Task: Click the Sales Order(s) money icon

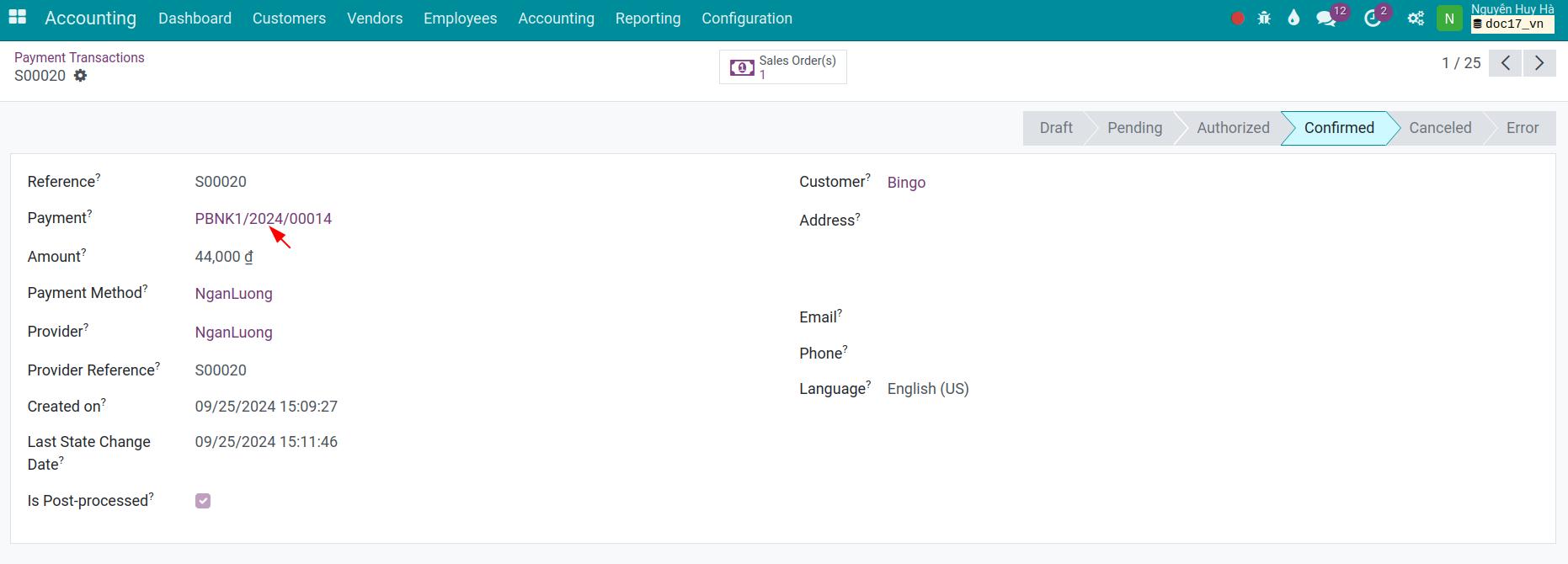Action: click(x=742, y=67)
